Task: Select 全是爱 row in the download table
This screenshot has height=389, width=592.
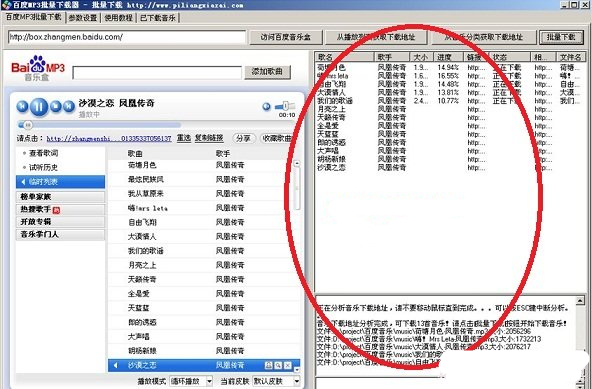Action: [x=449, y=126]
